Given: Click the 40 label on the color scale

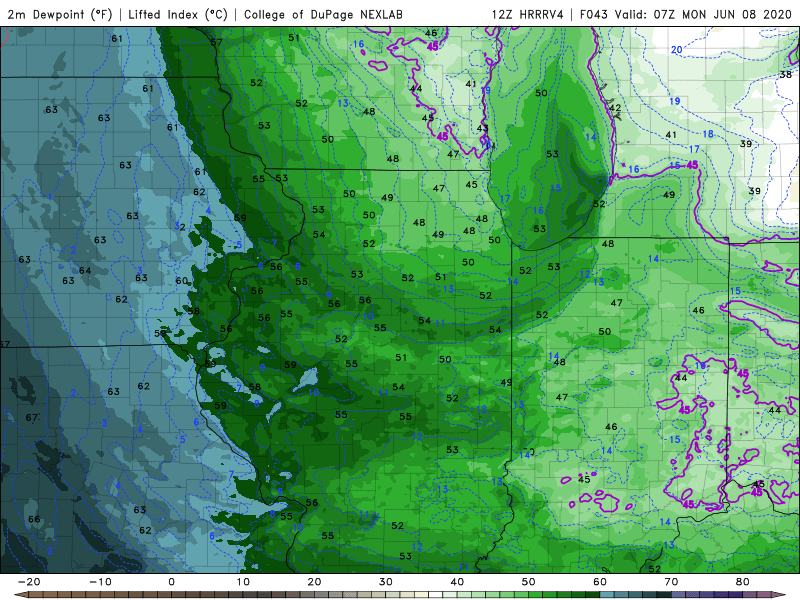Looking at the screenshot, I should click(x=457, y=582).
